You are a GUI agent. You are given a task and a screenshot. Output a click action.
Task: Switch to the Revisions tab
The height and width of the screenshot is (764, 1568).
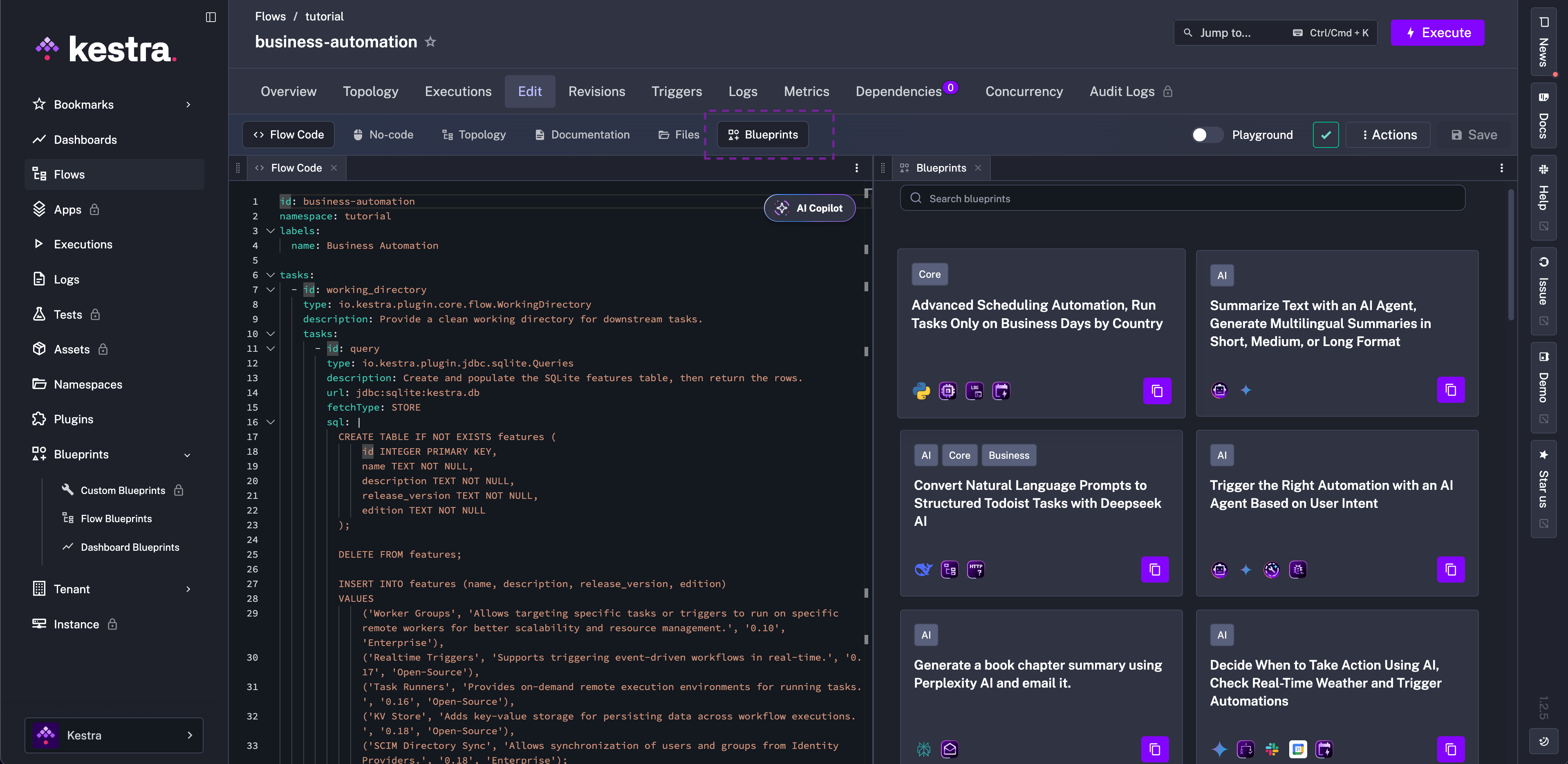pyautogui.click(x=596, y=91)
